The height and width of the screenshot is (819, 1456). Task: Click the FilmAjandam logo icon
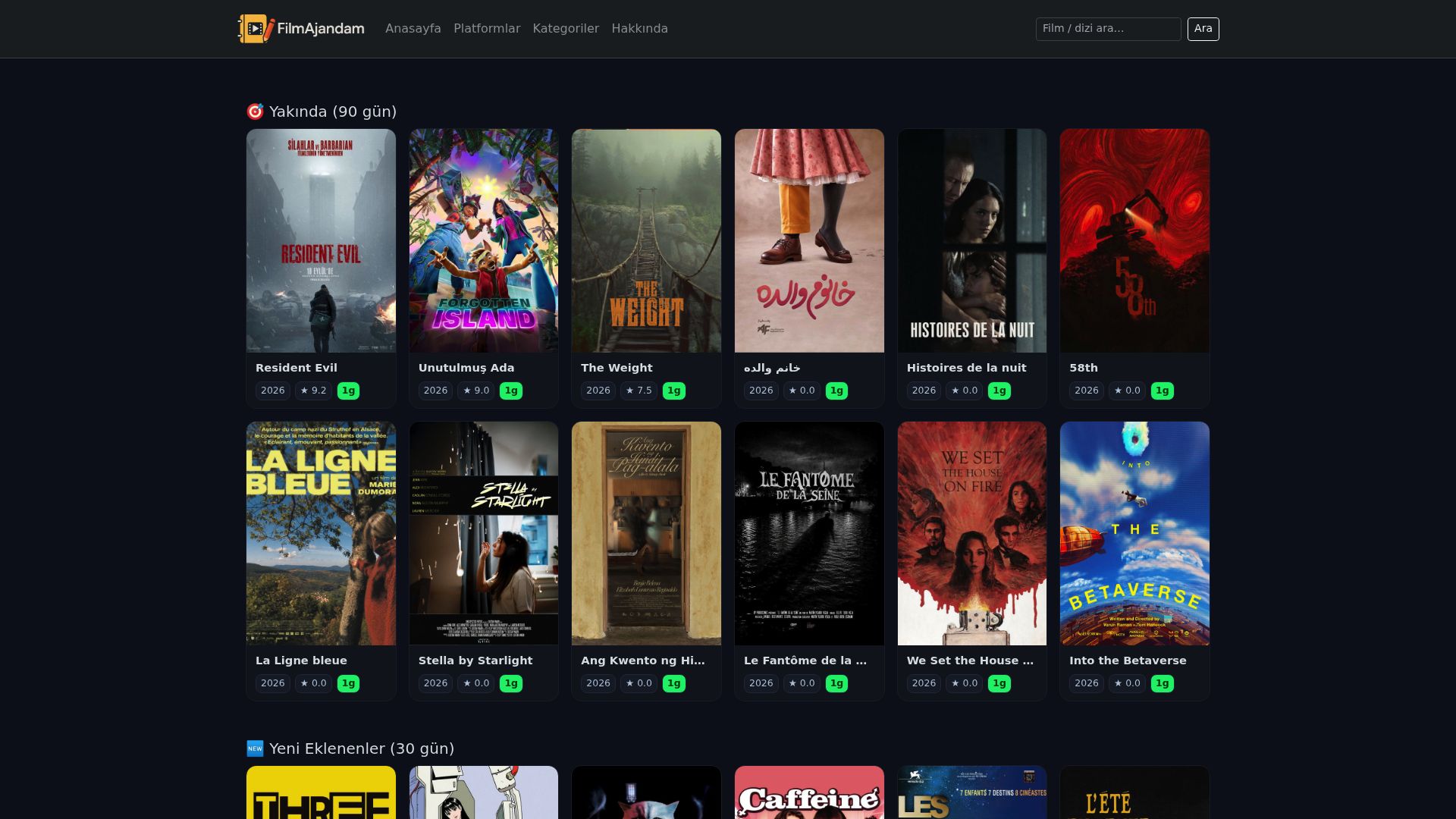[256, 29]
